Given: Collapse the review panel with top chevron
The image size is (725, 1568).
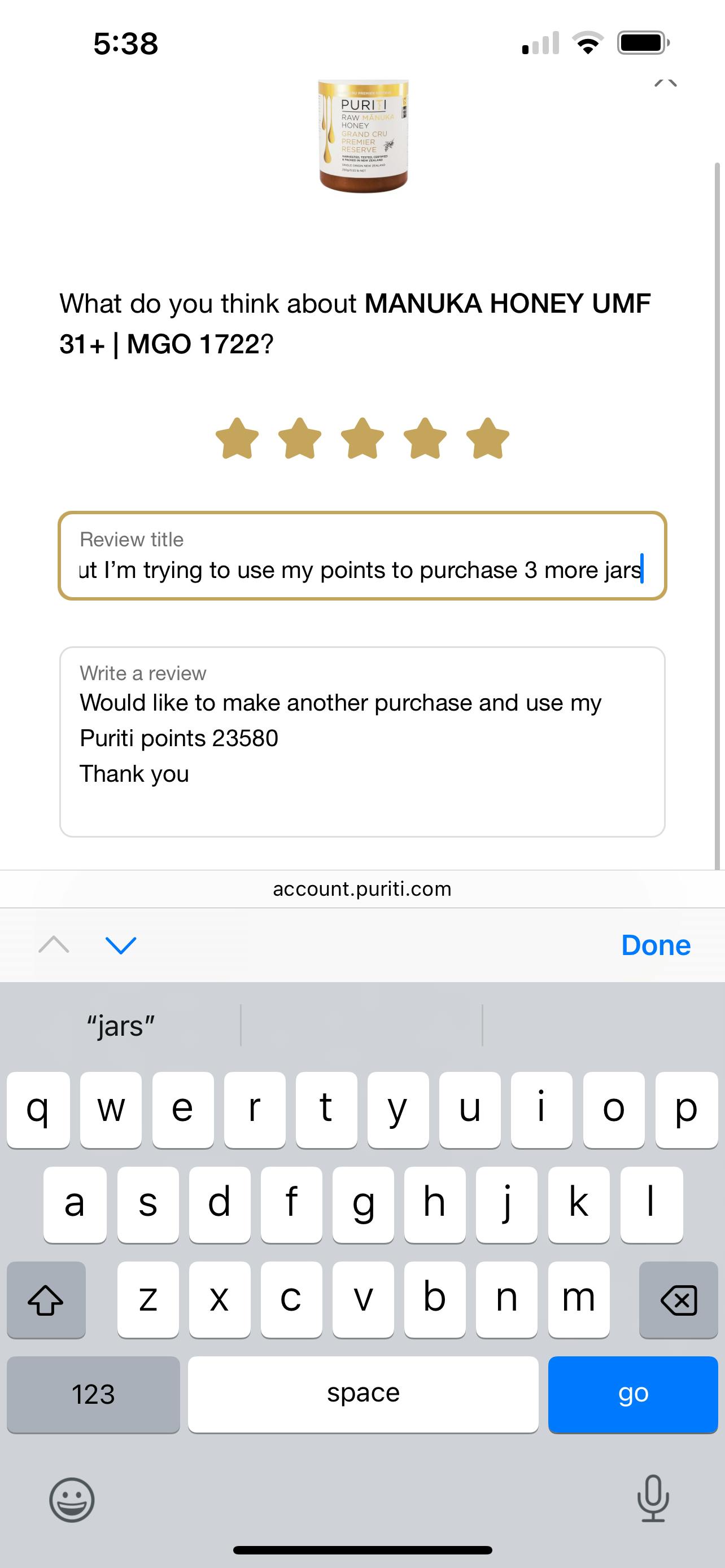Looking at the screenshot, I should tap(665, 82).
